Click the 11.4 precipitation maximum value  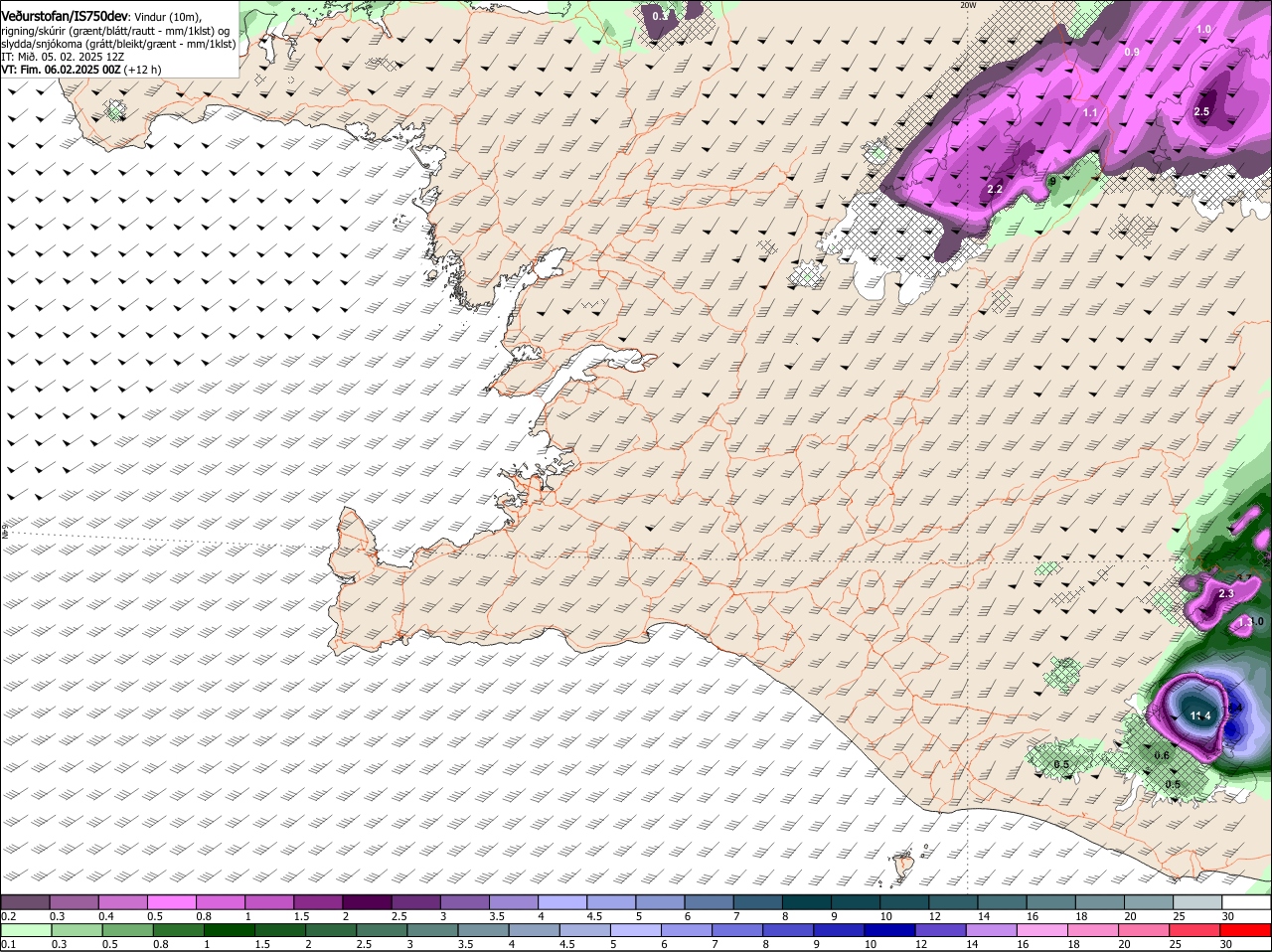[1200, 714]
